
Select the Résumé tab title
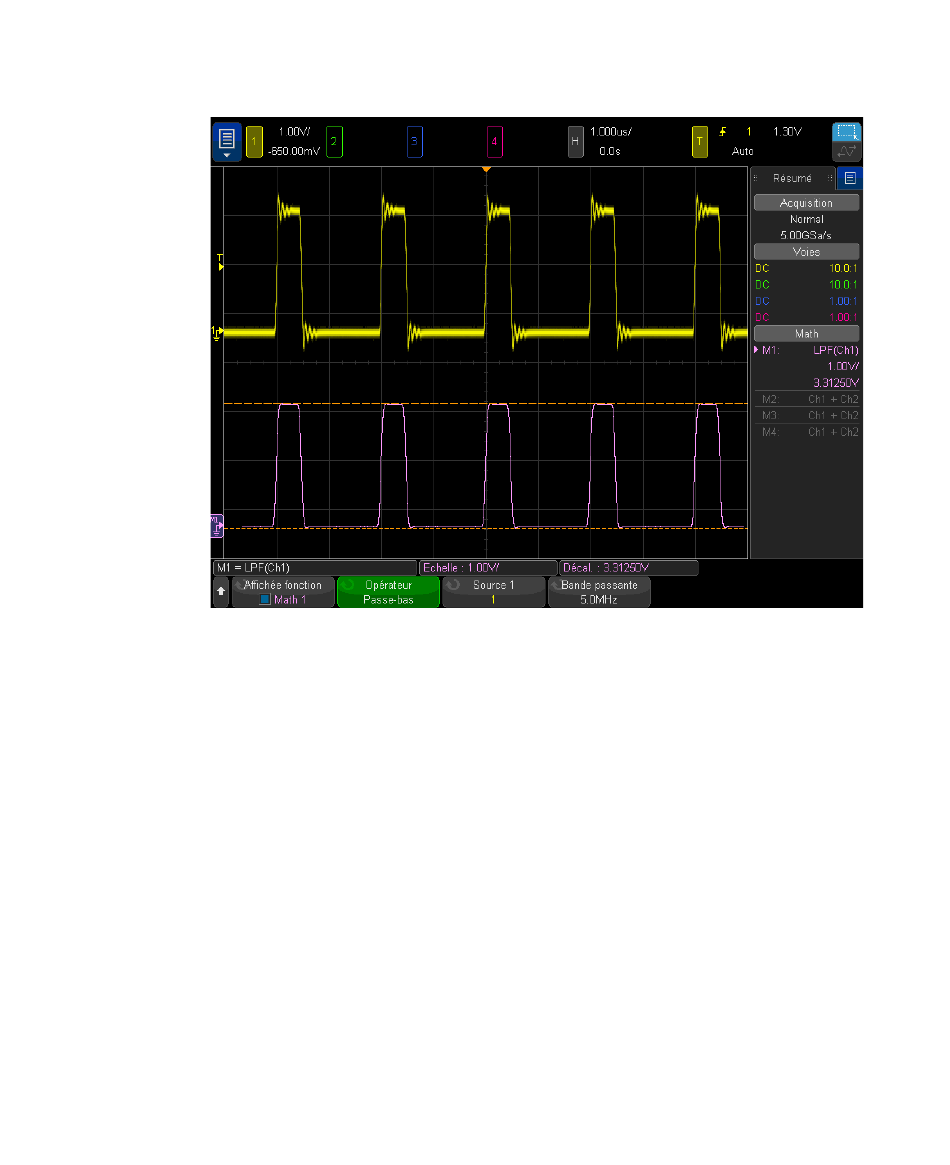click(x=792, y=178)
